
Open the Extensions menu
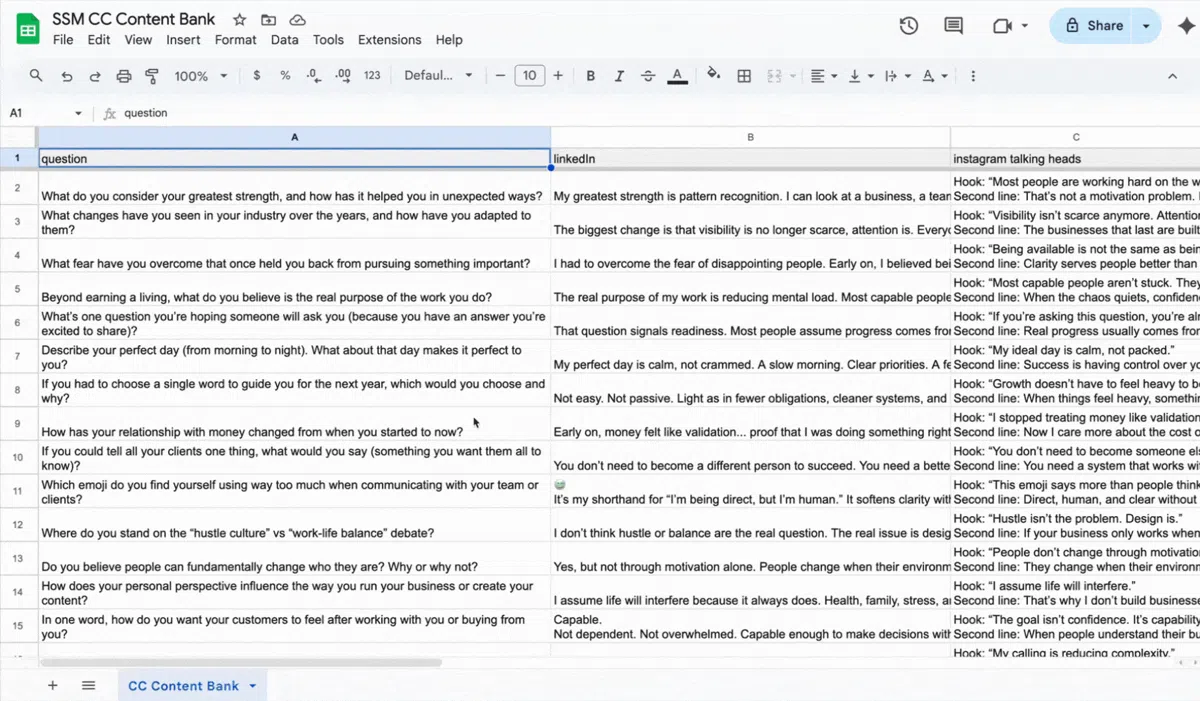tap(389, 40)
